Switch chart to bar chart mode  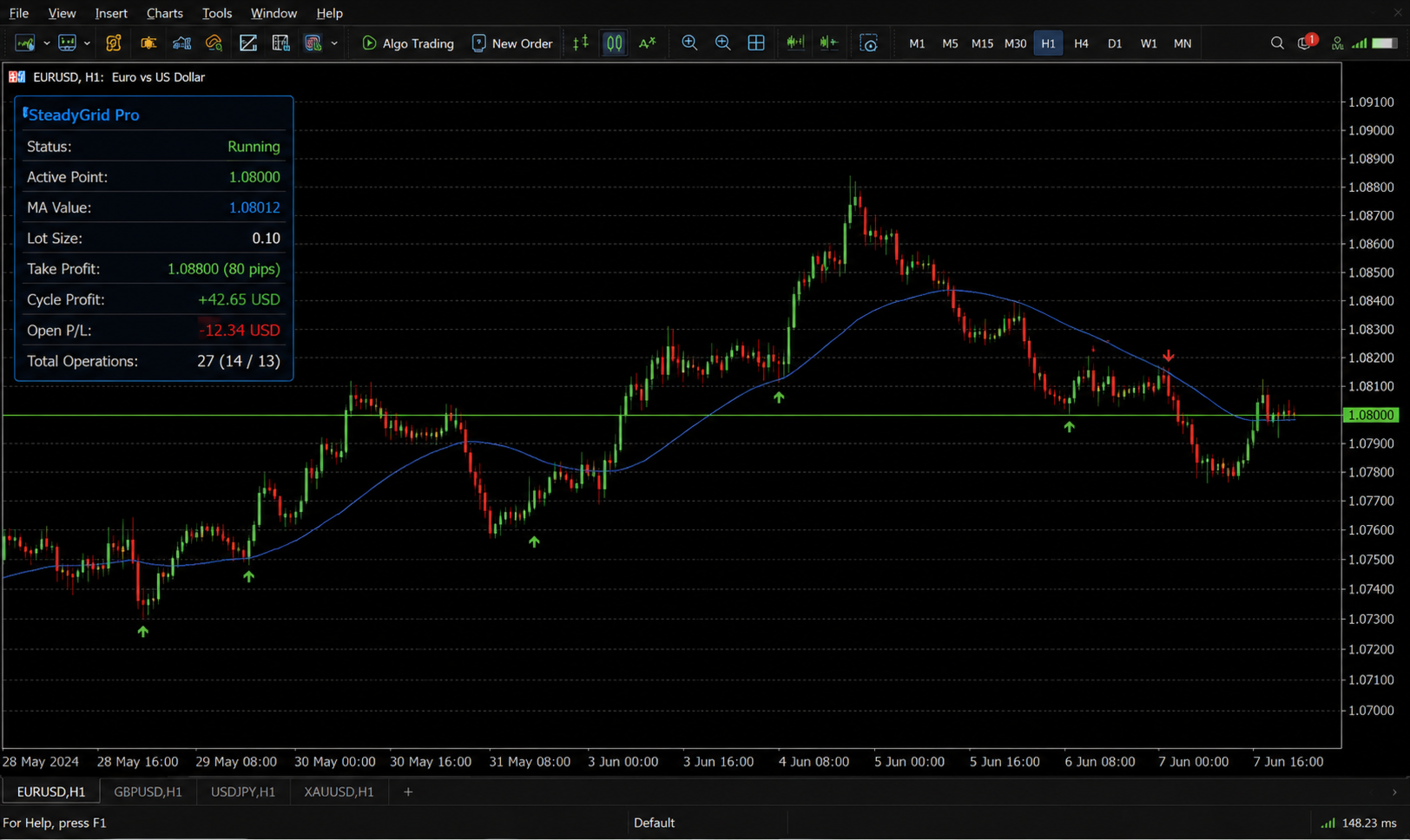pos(581,43)
